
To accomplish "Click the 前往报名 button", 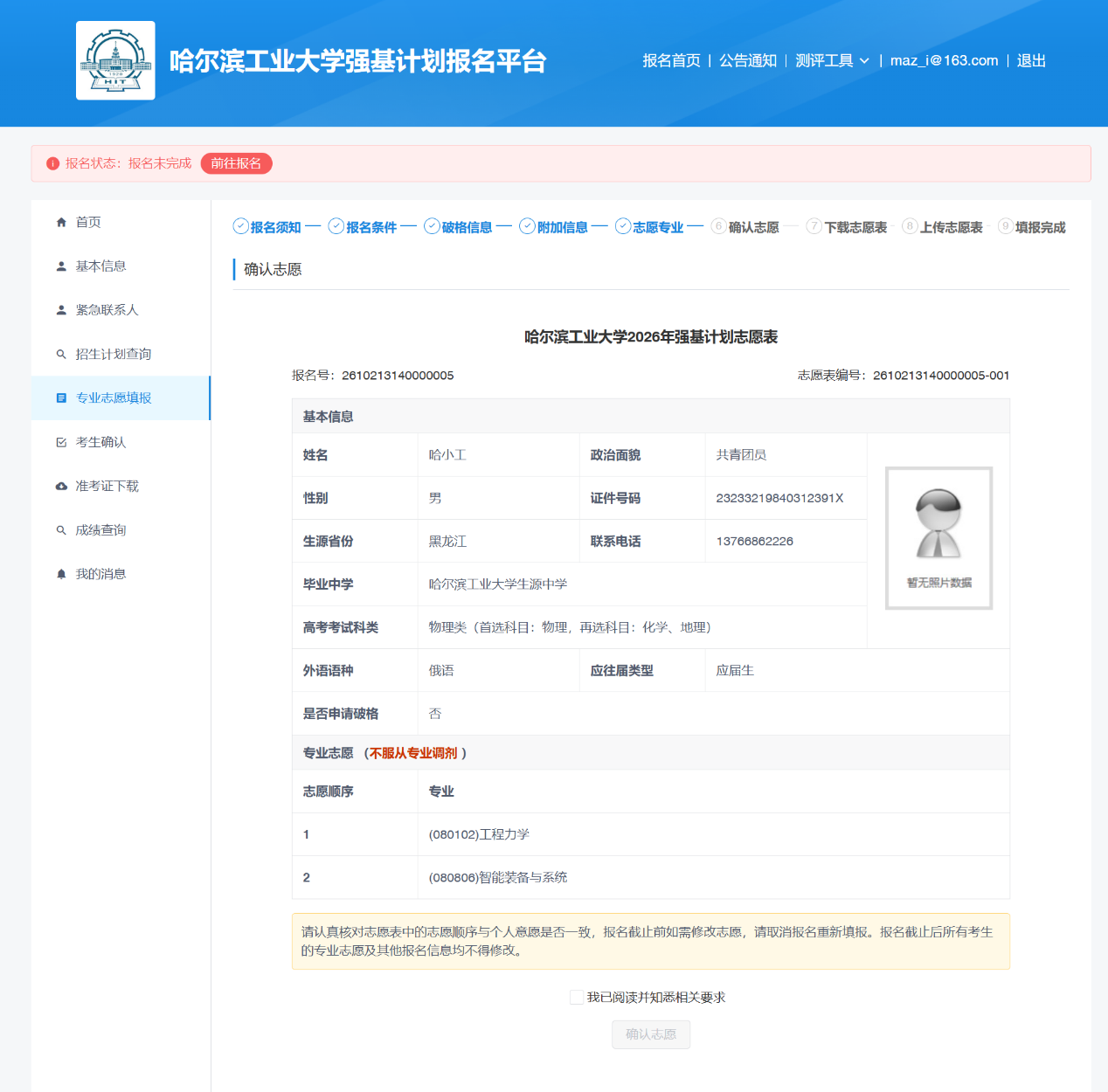I will coord(236,163).
